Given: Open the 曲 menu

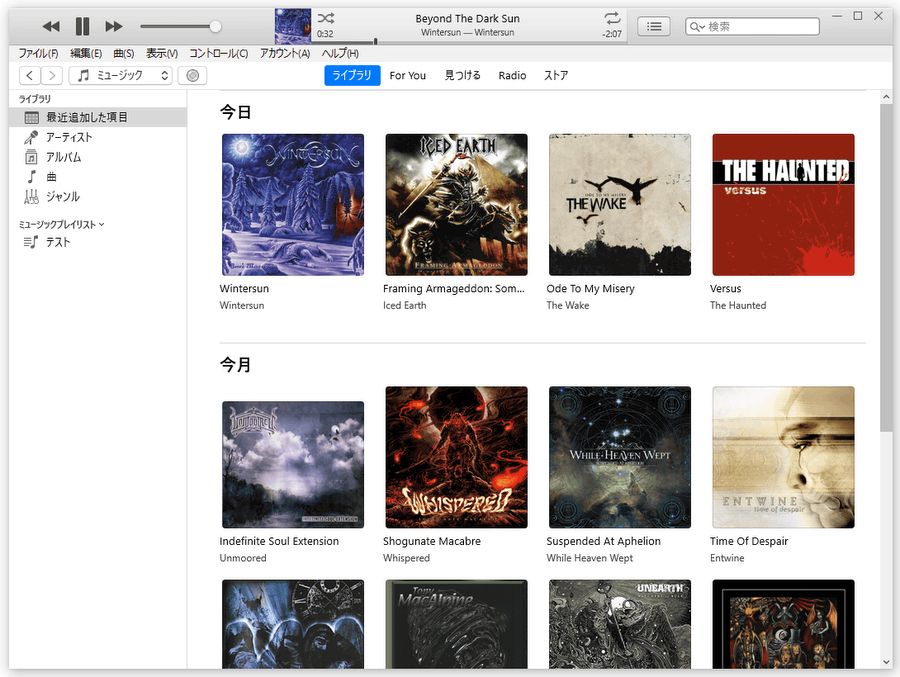Looking at the screenshot, I should [123, 53].
